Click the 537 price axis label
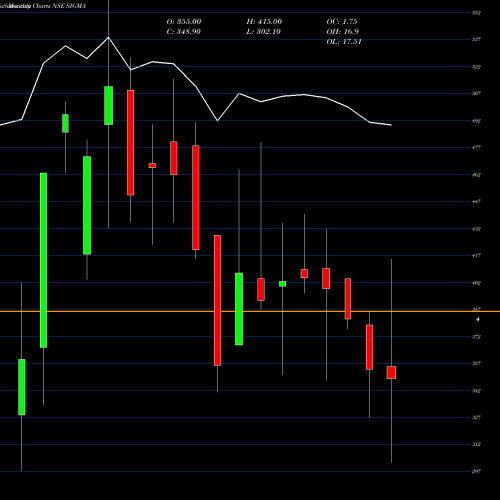Screen dimensions: 500x500 (476, 39)
